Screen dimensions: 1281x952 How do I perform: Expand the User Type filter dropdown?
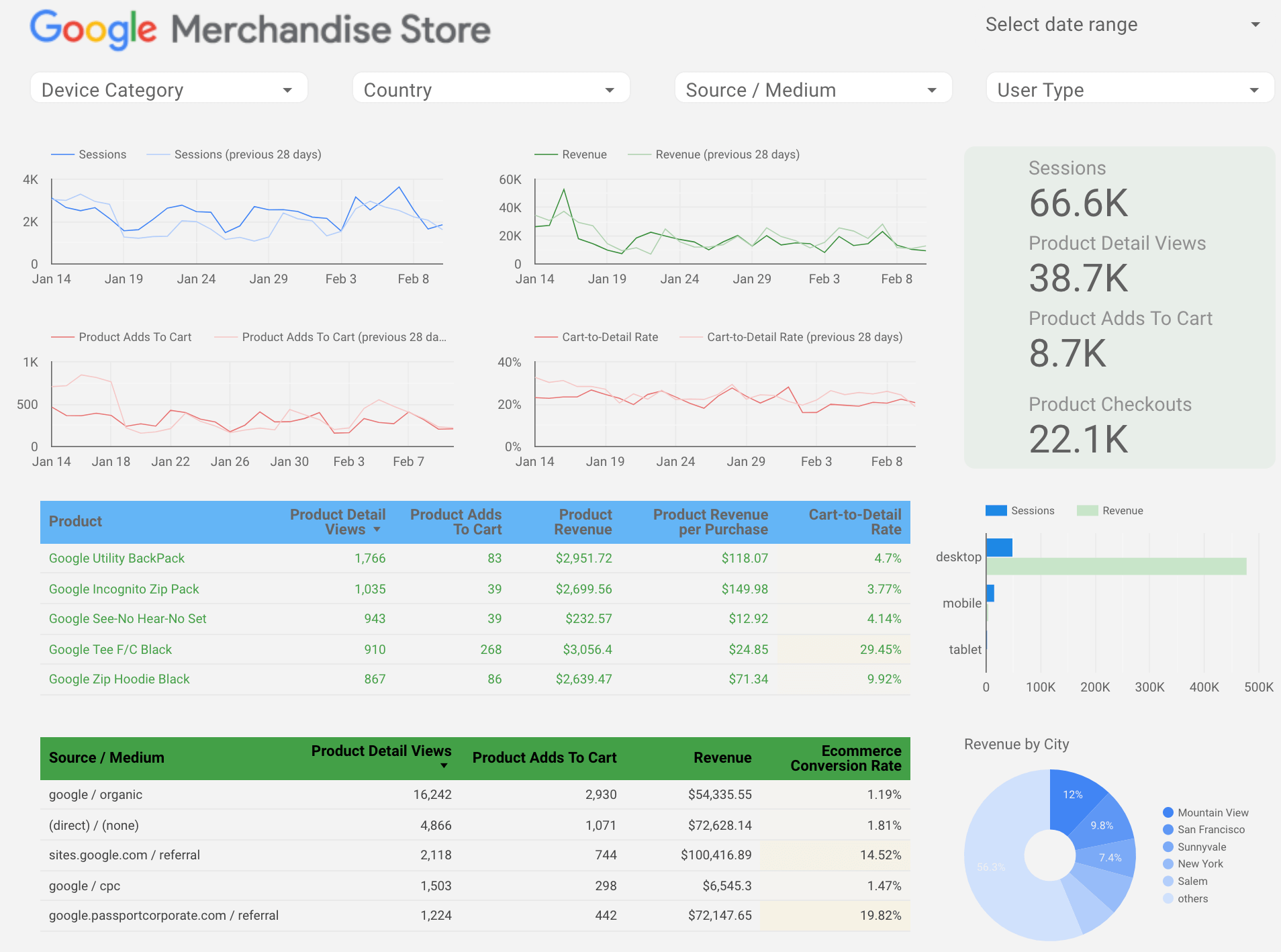coord(1130,89)
